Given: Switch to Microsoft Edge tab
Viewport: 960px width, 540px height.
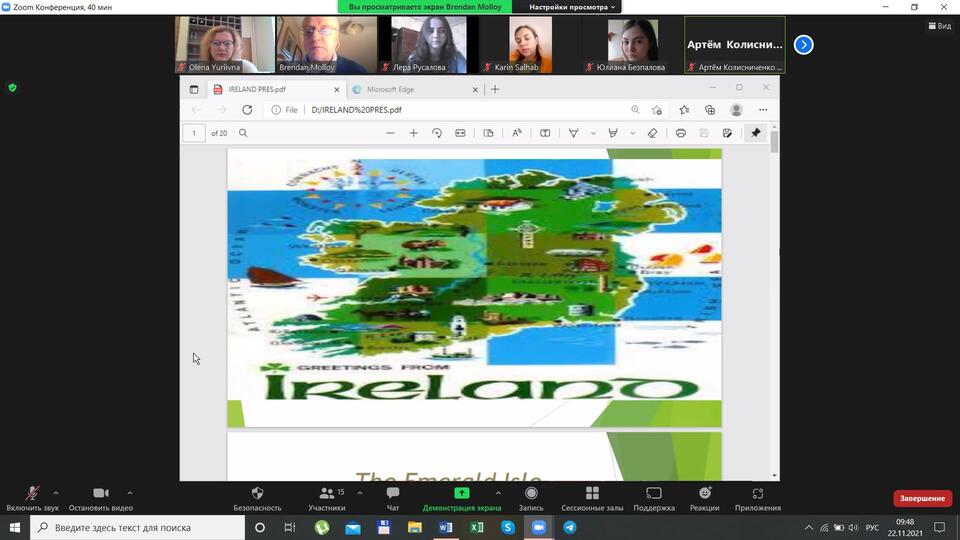Looking at the screenshot, I should point(416,89).
